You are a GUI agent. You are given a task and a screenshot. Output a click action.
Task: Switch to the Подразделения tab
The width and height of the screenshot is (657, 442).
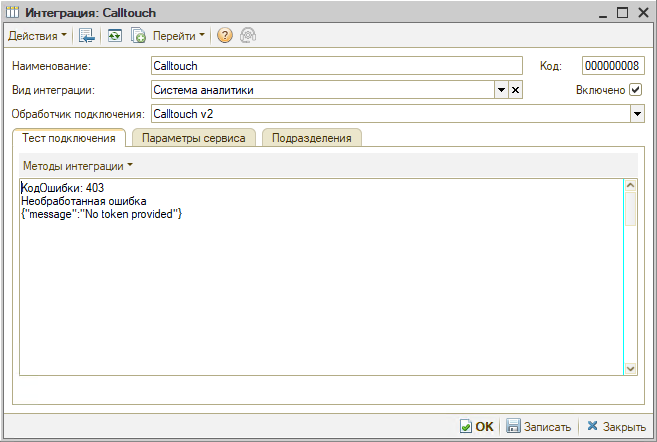(x=311, y=138)
